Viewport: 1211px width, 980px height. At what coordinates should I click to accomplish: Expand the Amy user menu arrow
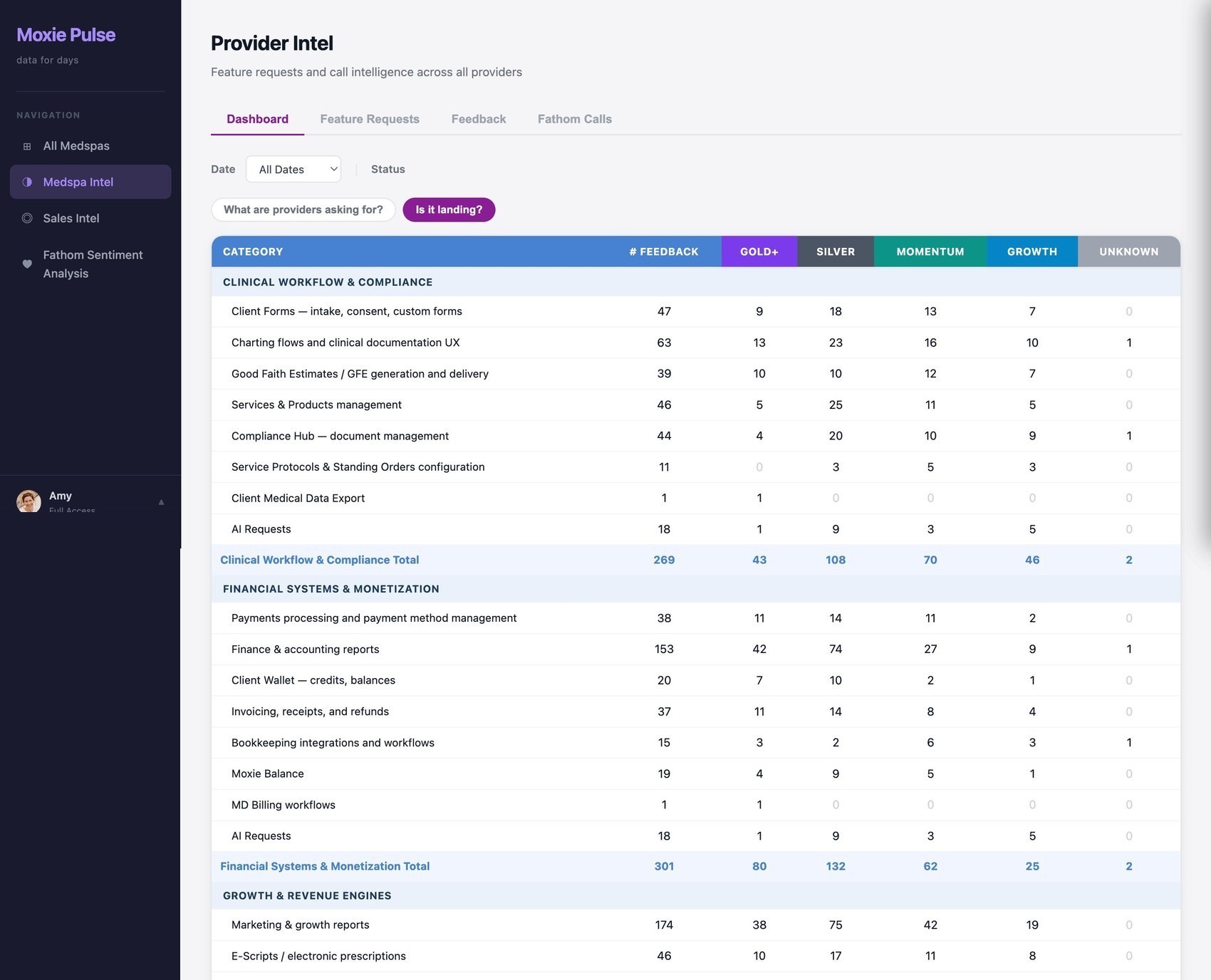point(161,502)
